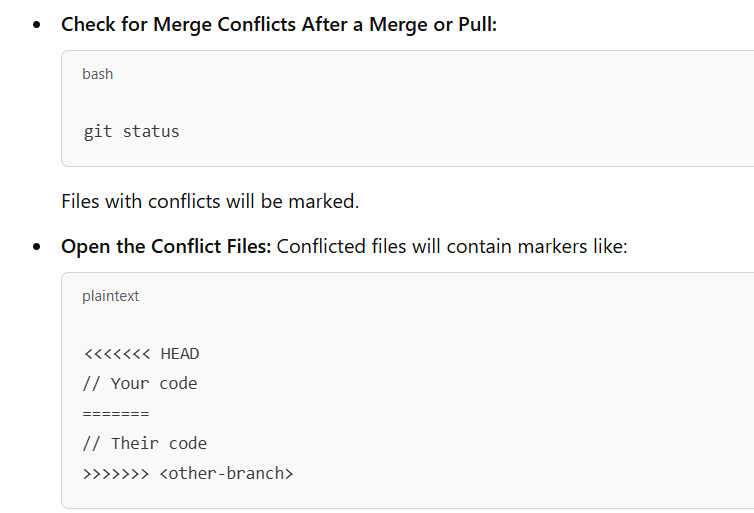Screen dimensions: 754x513
Task: Click the "plaintext" language label
Action: click(110, 296)
